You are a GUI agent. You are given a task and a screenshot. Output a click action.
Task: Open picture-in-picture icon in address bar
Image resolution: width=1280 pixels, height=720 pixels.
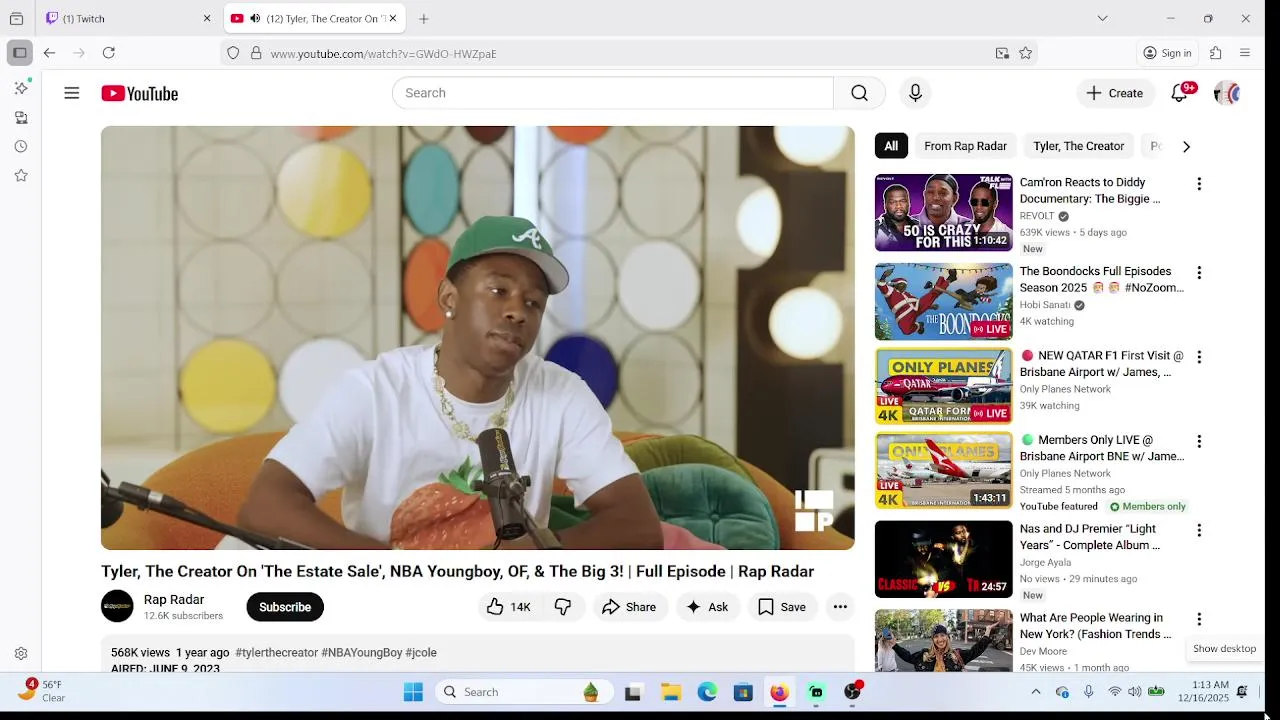(x=1002, y=53)
